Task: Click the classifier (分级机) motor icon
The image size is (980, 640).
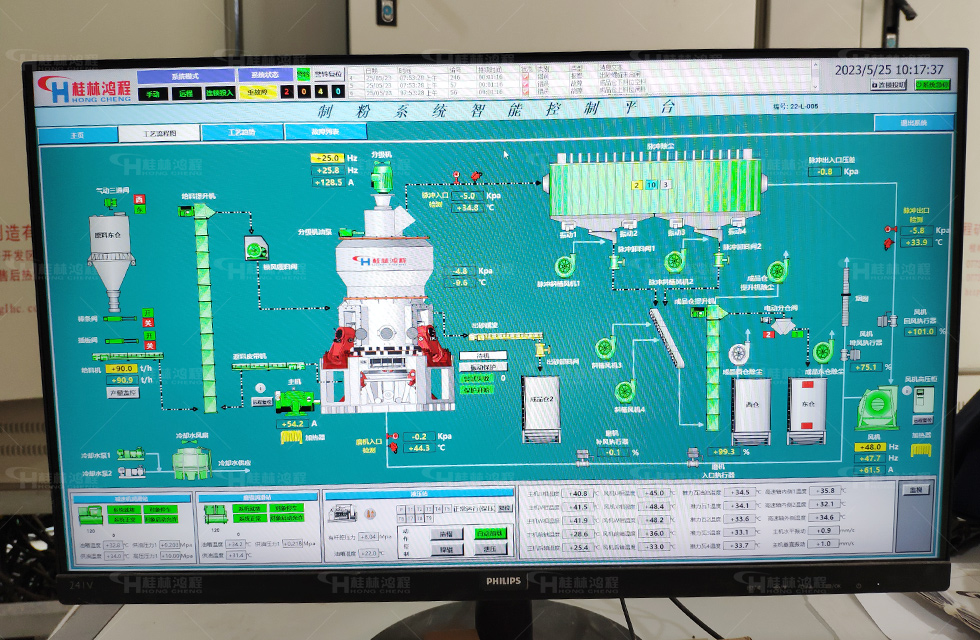Action: click(381, 177)
